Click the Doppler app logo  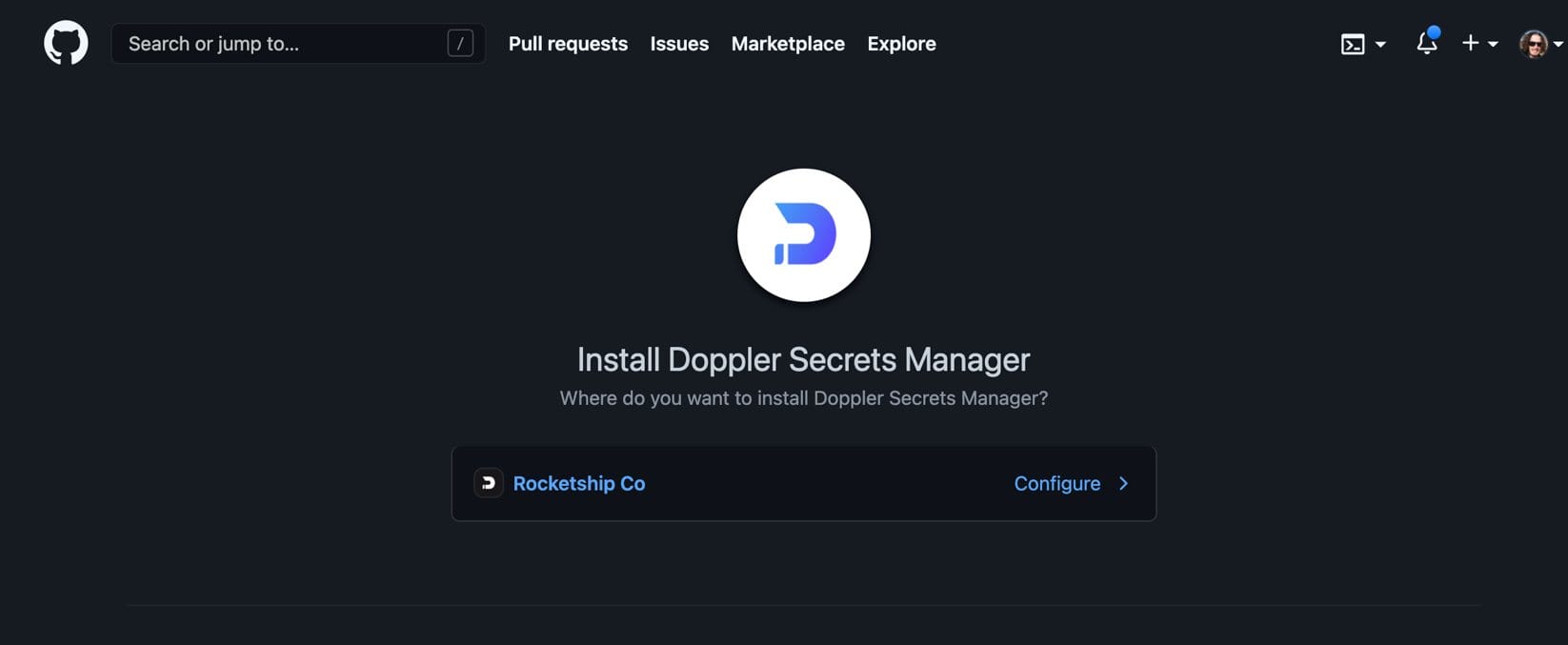[x=804, y=235]
